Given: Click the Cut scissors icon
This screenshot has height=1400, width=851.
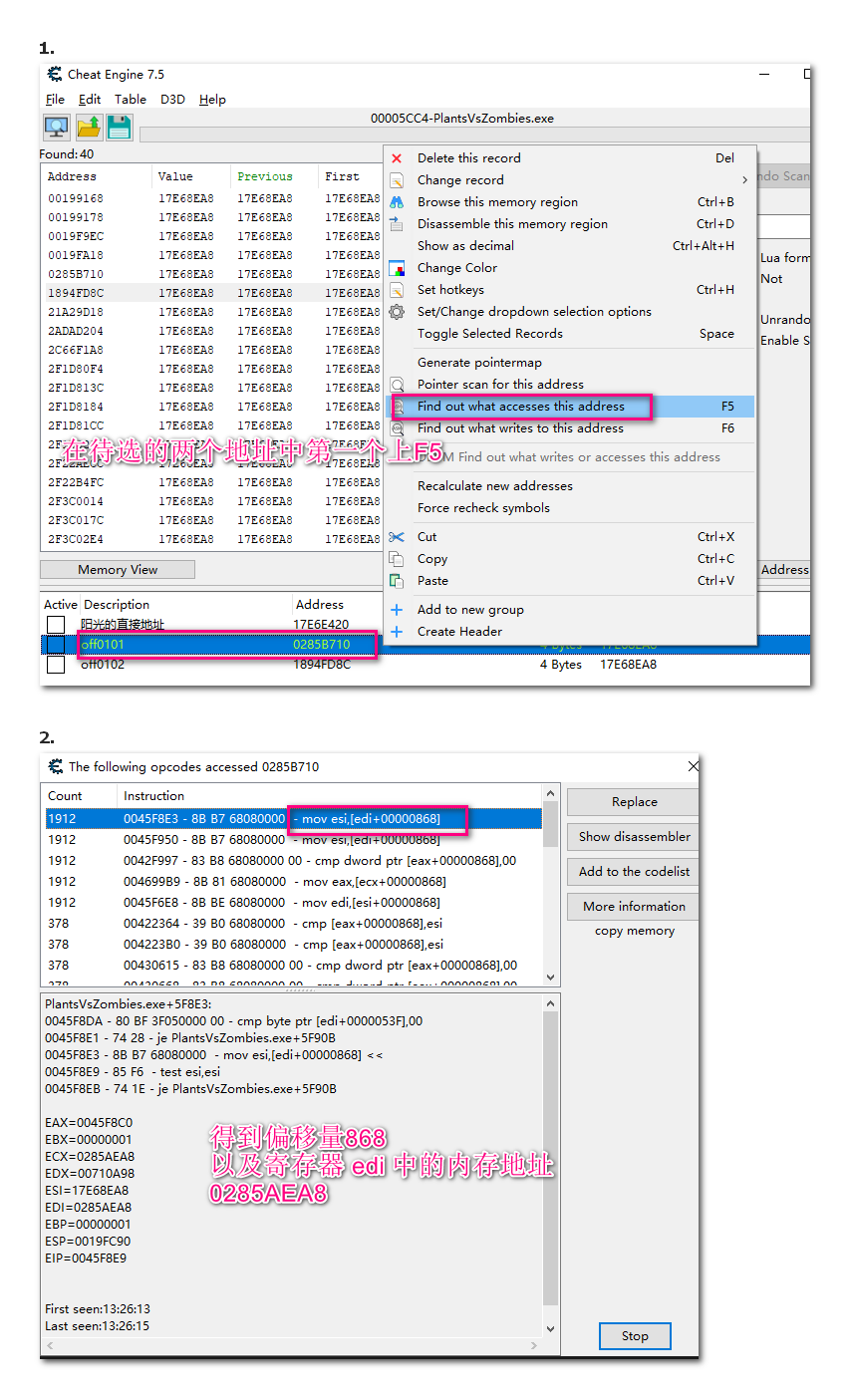Looking at the screenshot, I should tap(397, 537).
